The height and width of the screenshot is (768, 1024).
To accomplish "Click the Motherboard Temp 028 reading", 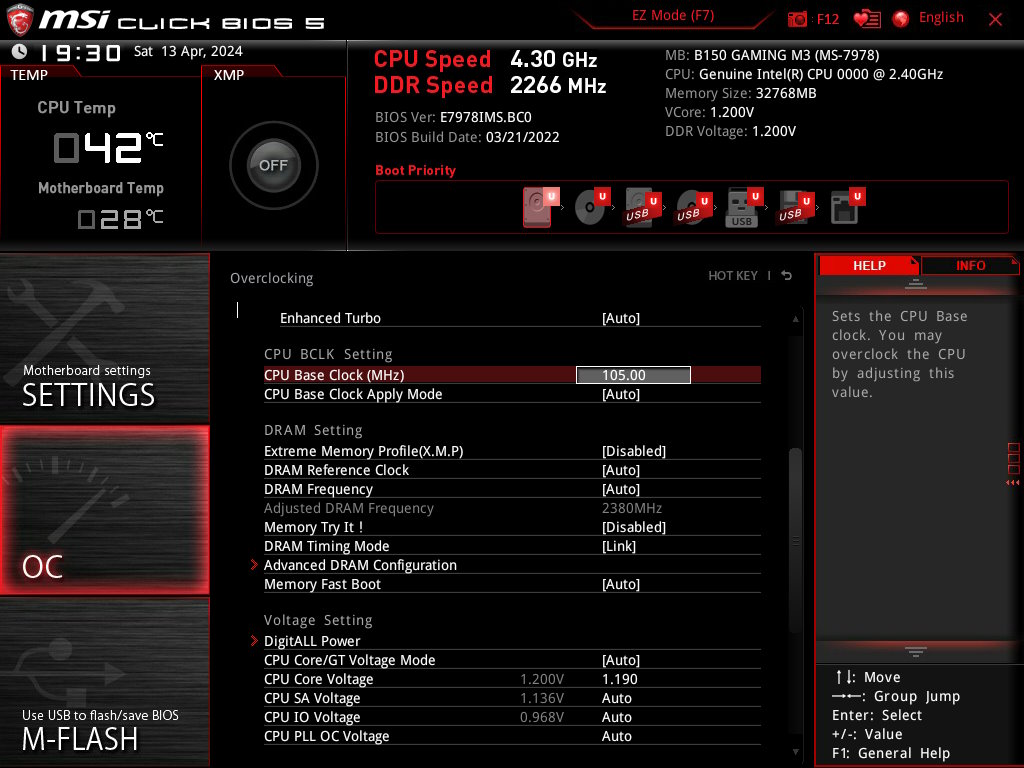I will tap(120, 219).
